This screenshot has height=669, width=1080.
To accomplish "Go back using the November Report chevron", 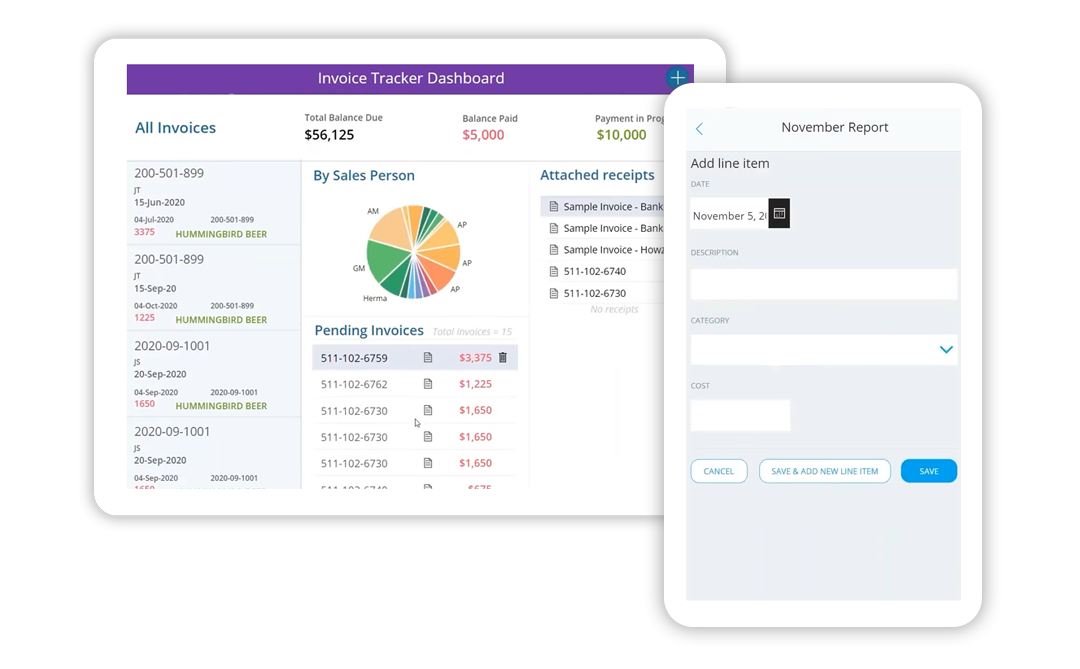I will (699, 129).
